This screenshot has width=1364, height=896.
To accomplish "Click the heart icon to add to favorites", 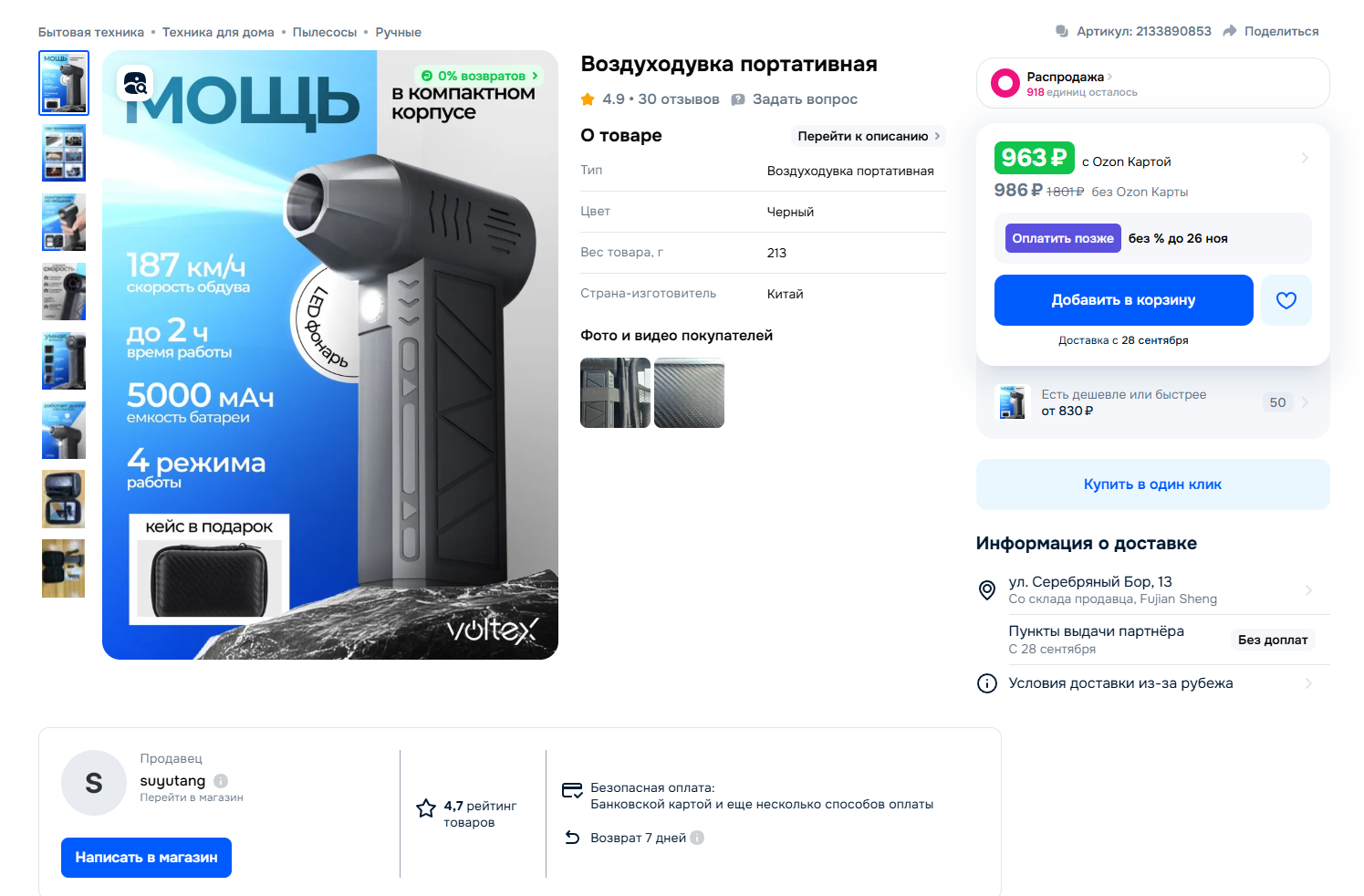I will pyautogui.click(x=1286, y=300).
